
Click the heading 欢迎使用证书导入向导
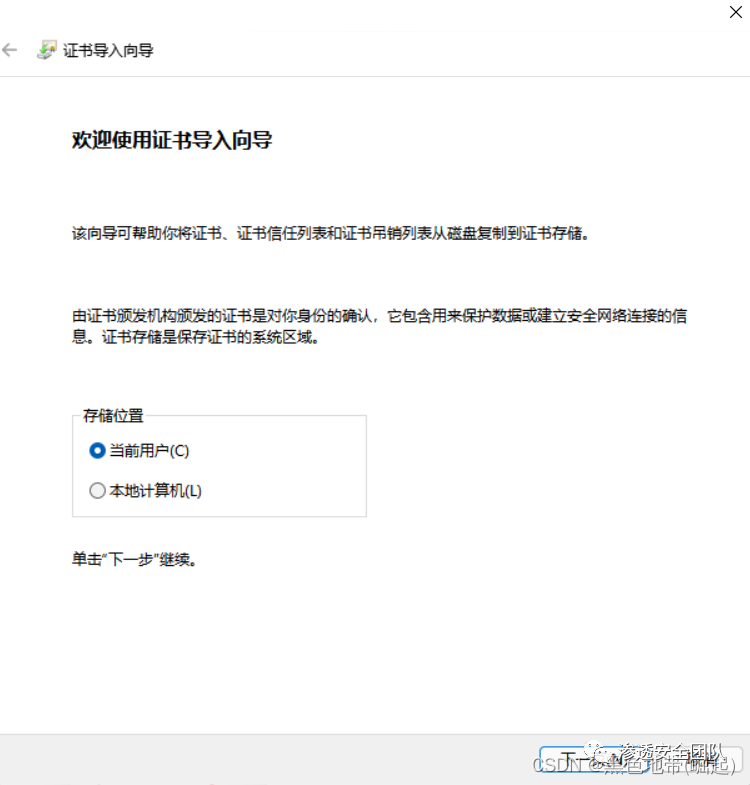coord(172,140)
